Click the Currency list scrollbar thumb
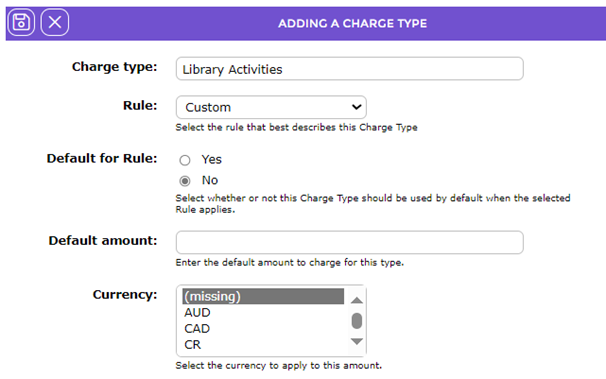606x379 pixels. [x=357, y=321]
